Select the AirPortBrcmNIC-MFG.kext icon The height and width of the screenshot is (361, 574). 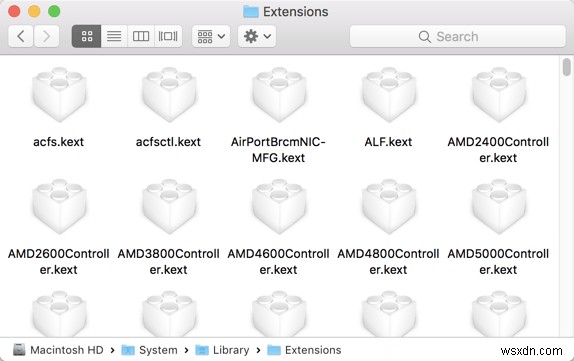click(279, 94)
